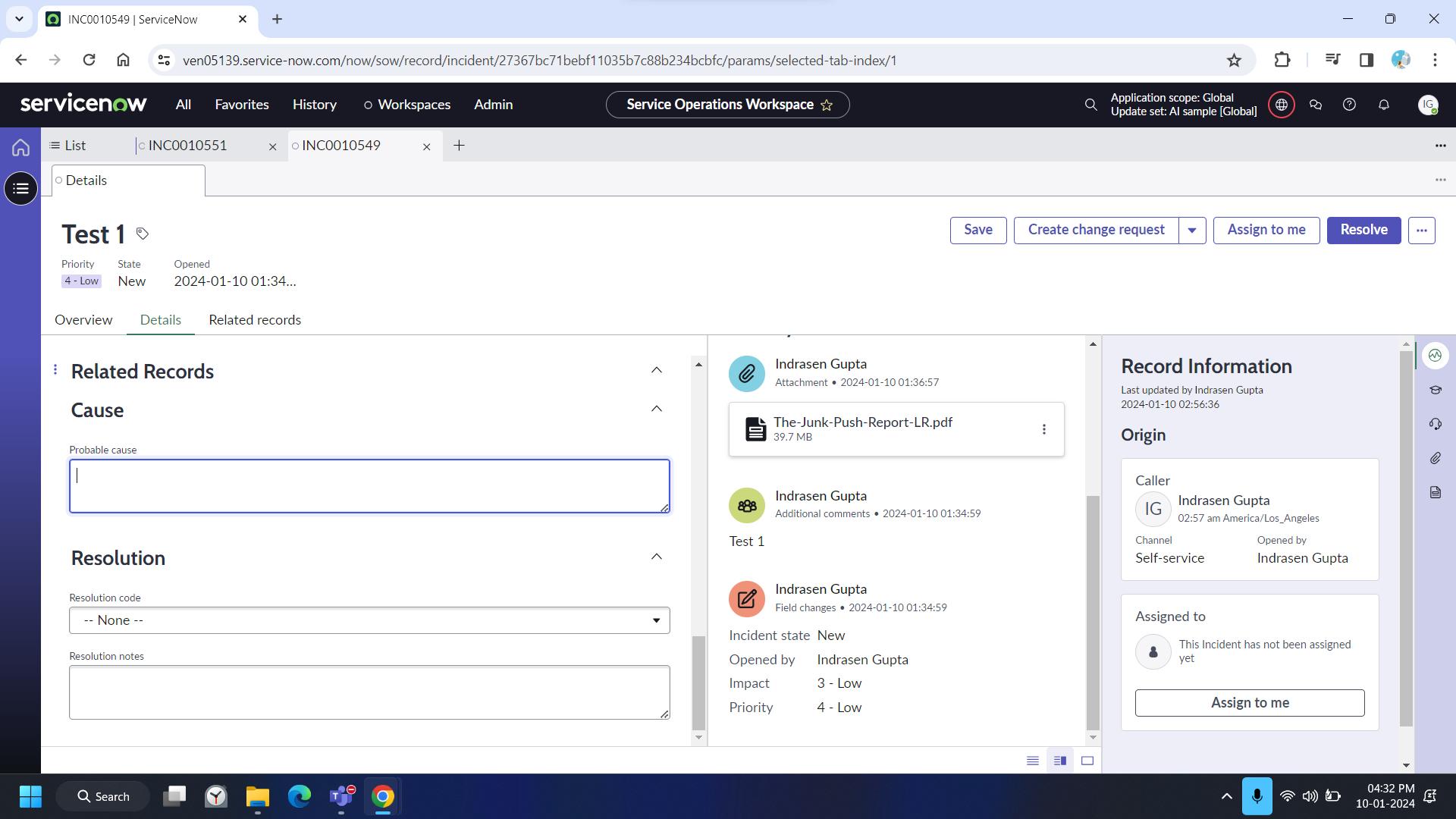Screen dimensions: 1456x819
Task: Open Windows Start menu
Action: pos(30,796)
